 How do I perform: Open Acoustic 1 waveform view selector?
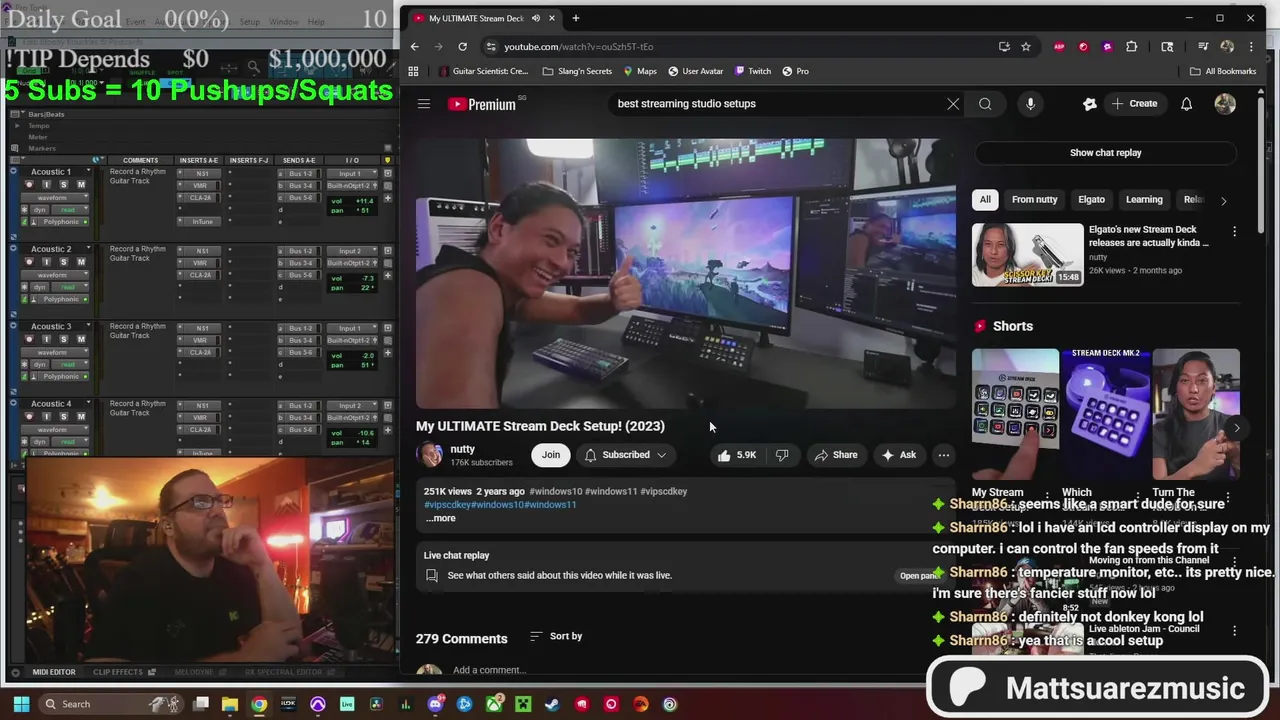56,198
